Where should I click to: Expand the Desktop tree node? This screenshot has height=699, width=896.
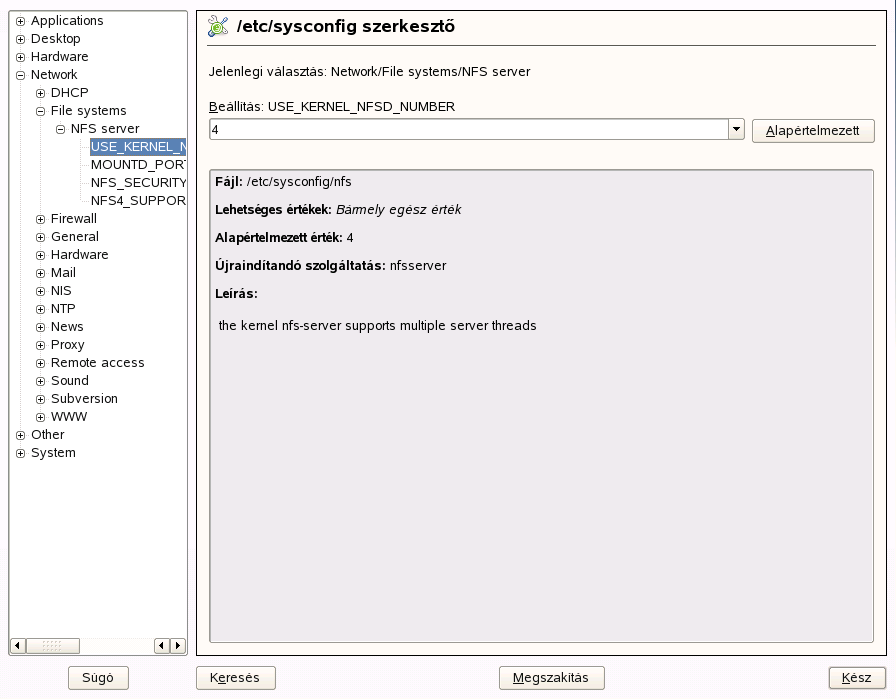click(19, 38)
